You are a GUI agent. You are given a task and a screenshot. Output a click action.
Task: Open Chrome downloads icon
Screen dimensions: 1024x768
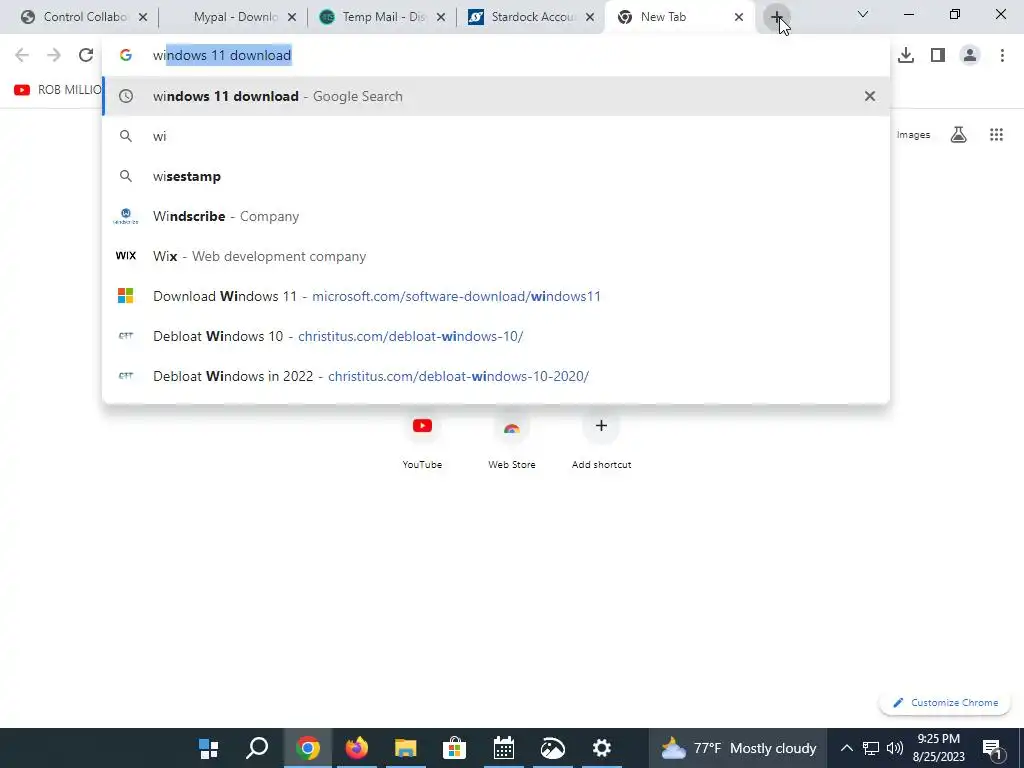pyautogui.click(x=906, y=56)
